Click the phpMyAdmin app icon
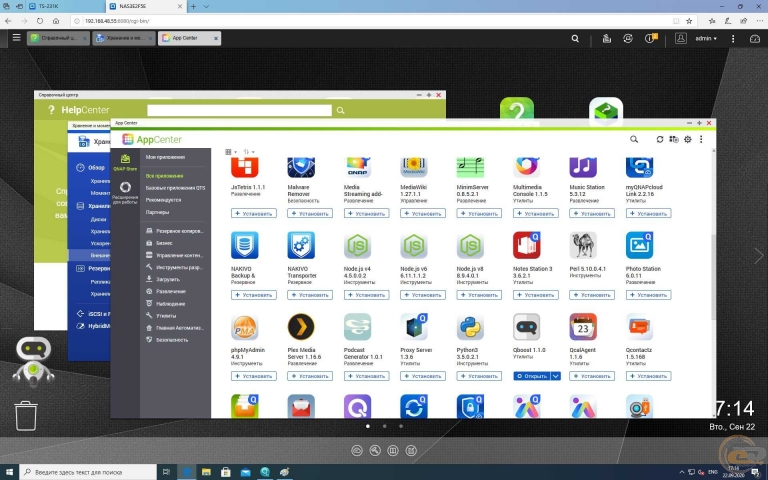768x480 pixels. [244, 327]
